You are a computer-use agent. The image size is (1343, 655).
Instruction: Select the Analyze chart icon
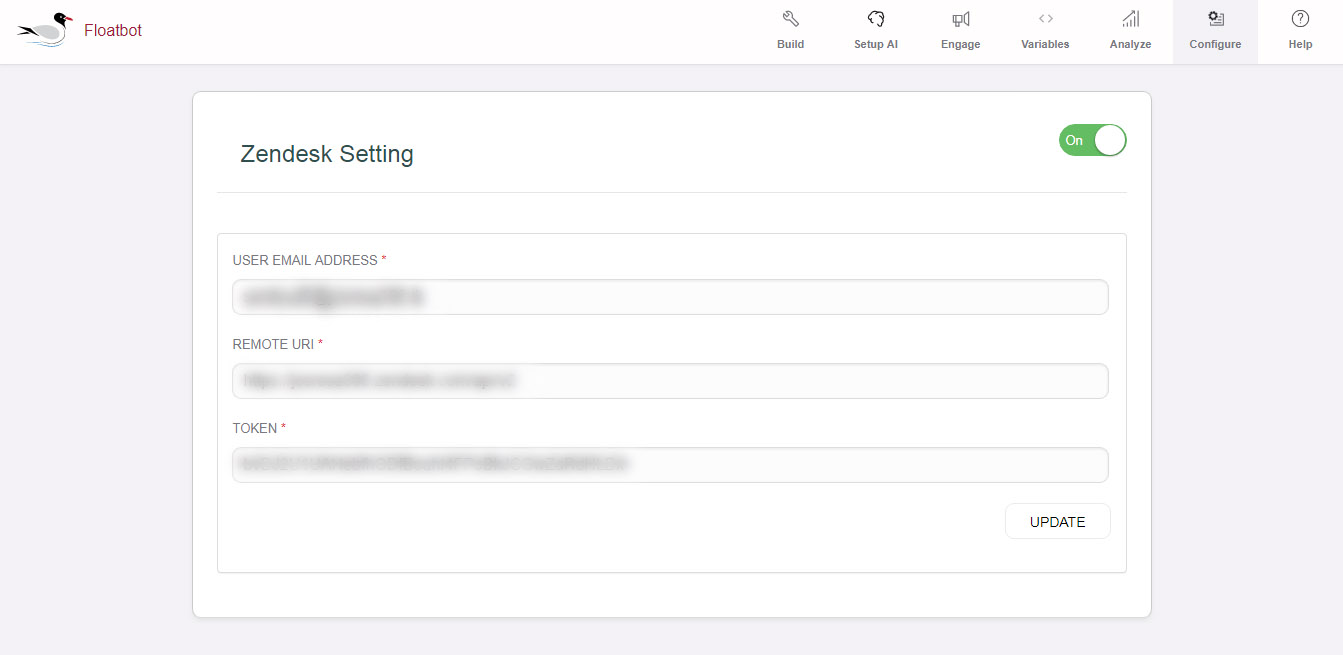(x=1129, y=18)
